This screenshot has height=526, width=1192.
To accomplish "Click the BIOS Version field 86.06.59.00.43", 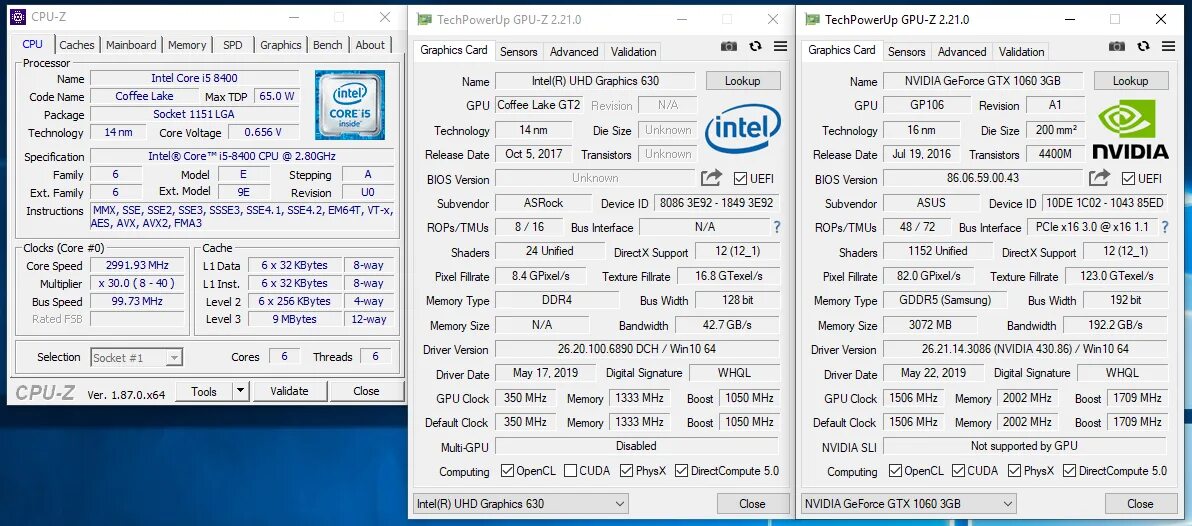I will click(982, 179).
